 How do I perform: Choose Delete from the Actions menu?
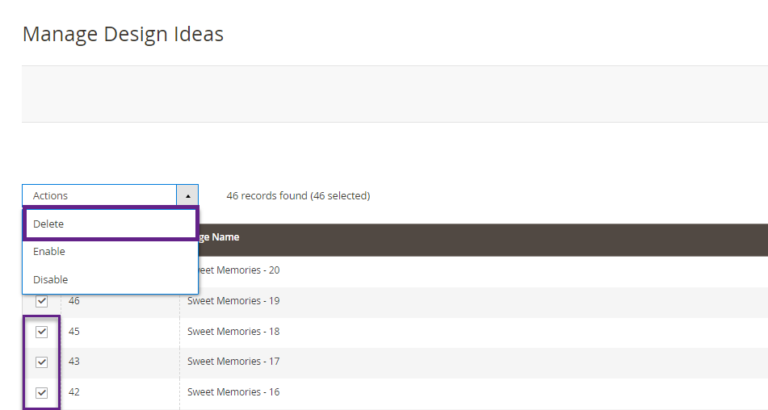coord(110,224)
